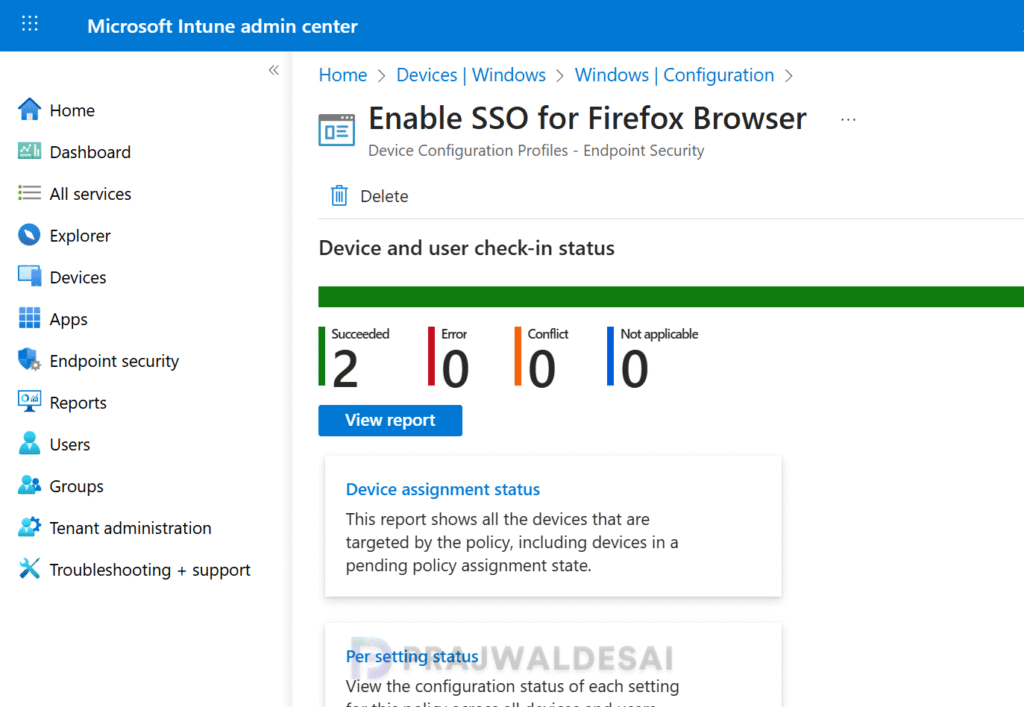Click the Device and user check-in status heading
This screenshot has width=1024, height=707.
coord(466,248)
